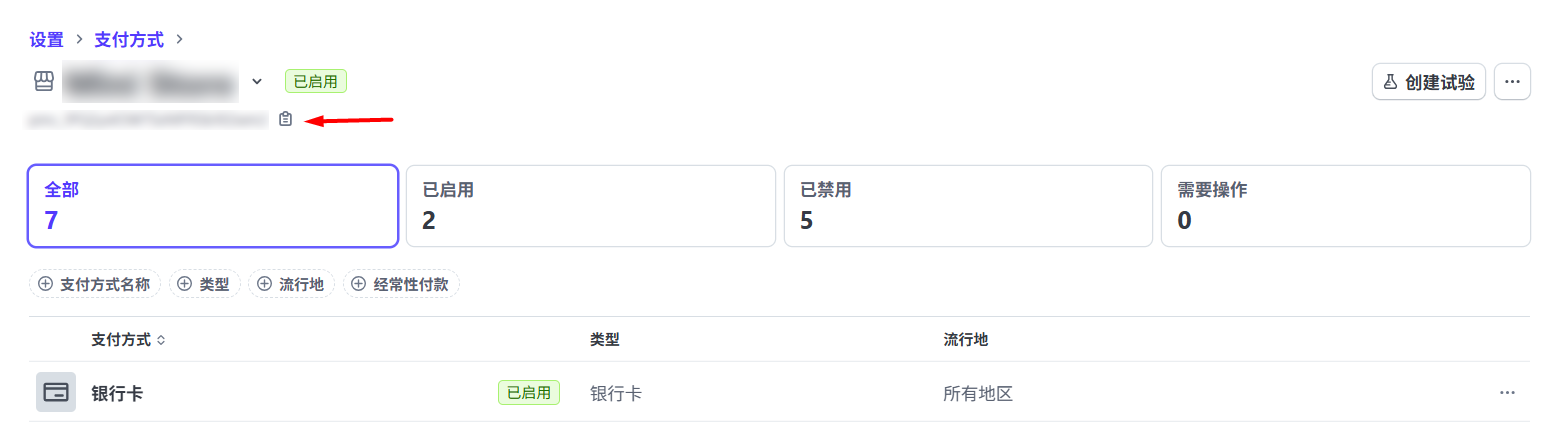Open the 需要操作 tab showing 0
This screenshot has height=426, width=1560.
click(1345, 205)
